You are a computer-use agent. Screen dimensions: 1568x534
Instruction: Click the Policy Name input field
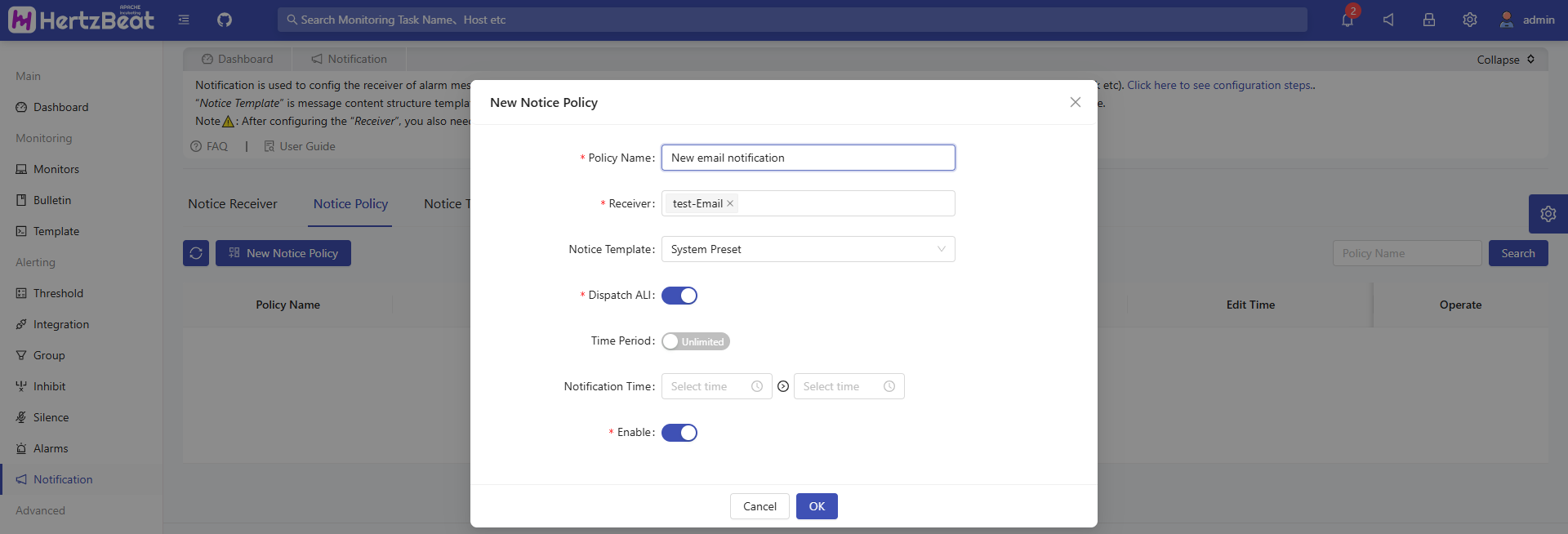[x=808, y=158]
